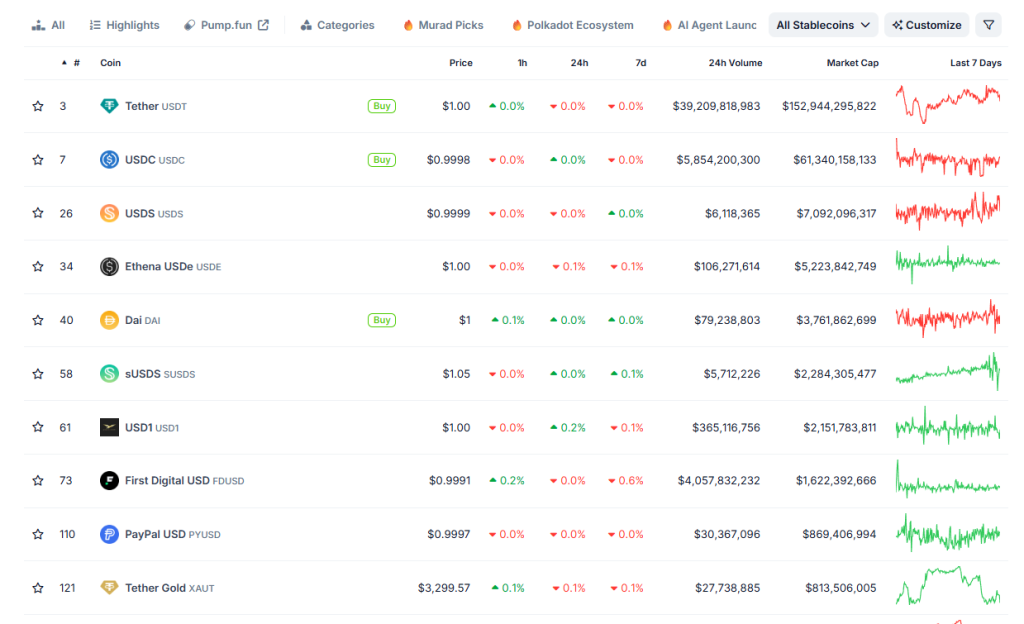The width and height of the screenshot is (1024, 624).
Task: Toggle the Dai favorite star
Action: (x=38, y=320)
